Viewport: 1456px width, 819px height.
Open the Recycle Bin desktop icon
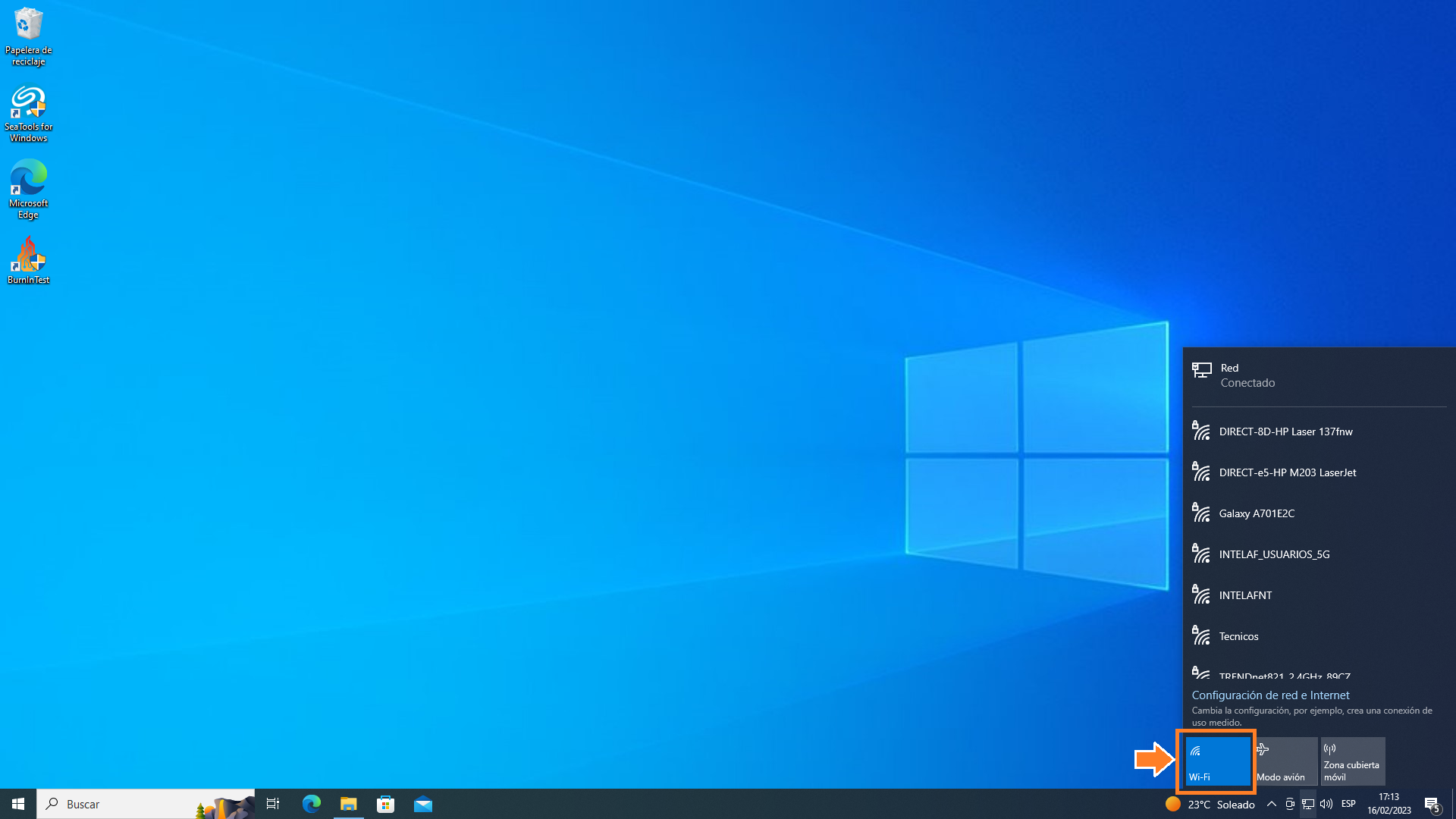28,36
